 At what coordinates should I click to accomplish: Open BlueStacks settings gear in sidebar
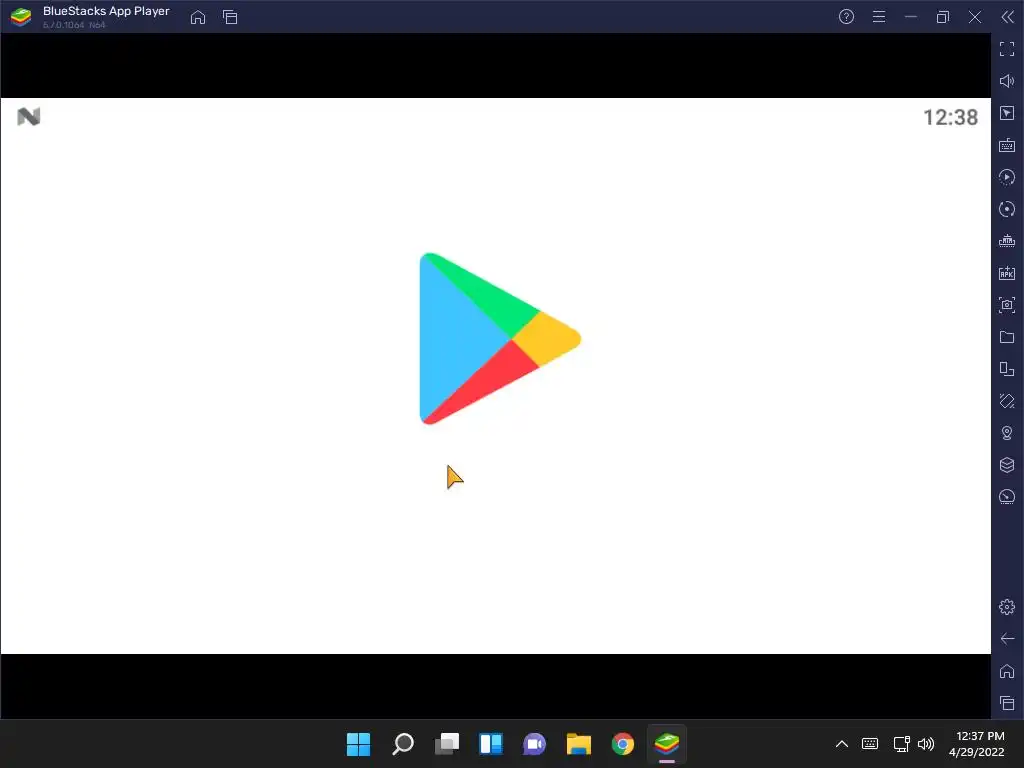tap(1007, 607)
